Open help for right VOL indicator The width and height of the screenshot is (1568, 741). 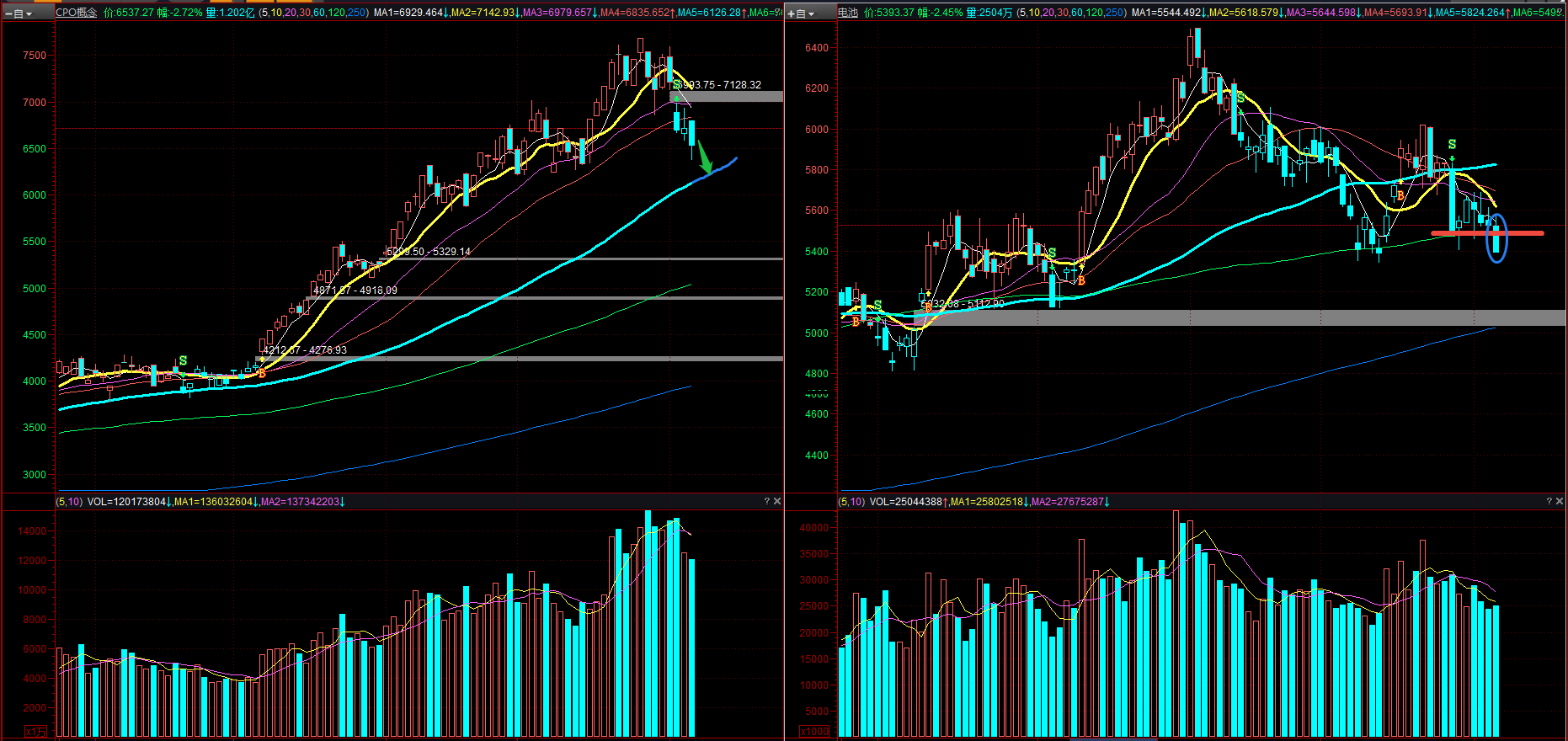tap(1549, 501)
